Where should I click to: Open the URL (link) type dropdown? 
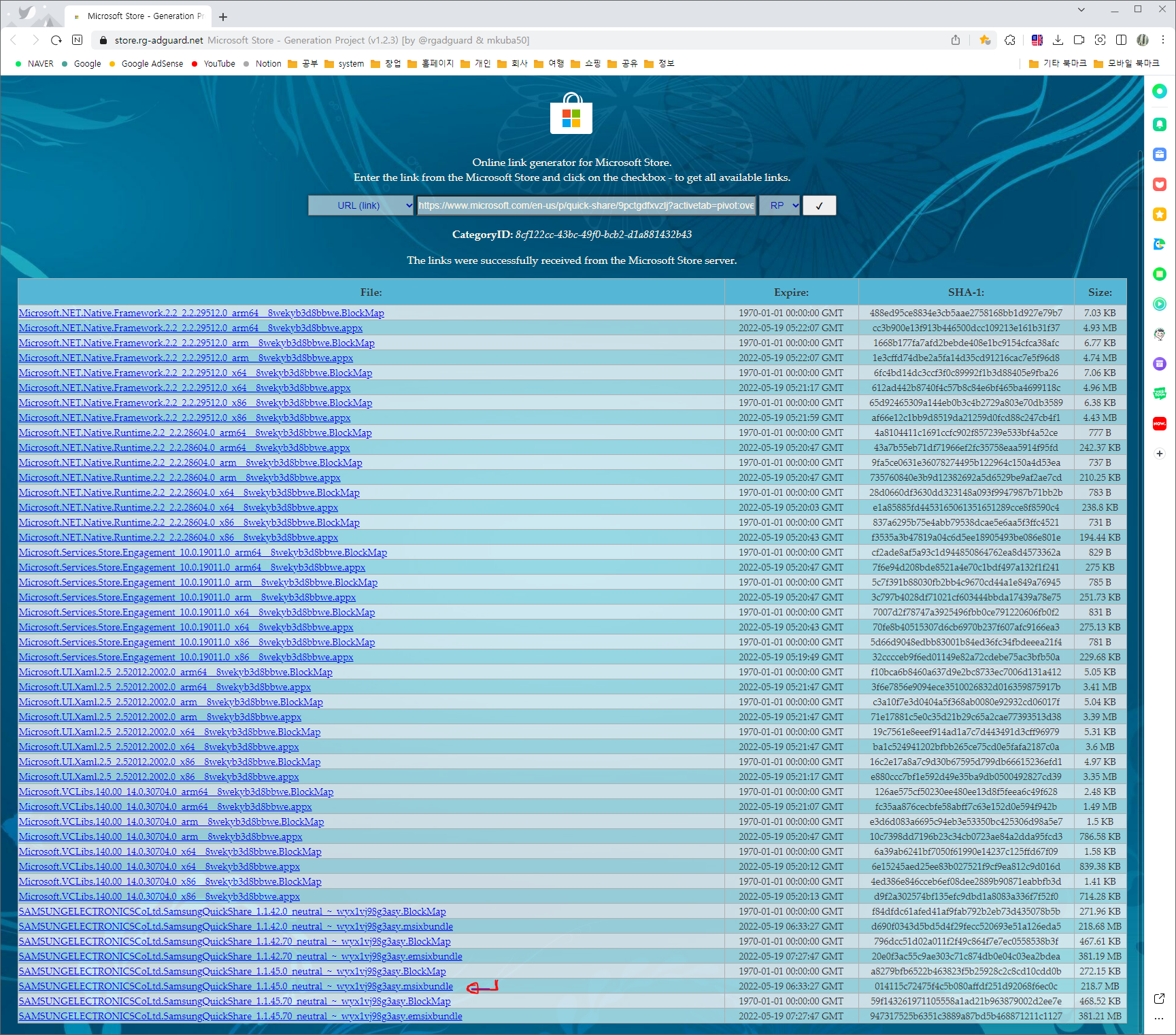coord(361,205)
